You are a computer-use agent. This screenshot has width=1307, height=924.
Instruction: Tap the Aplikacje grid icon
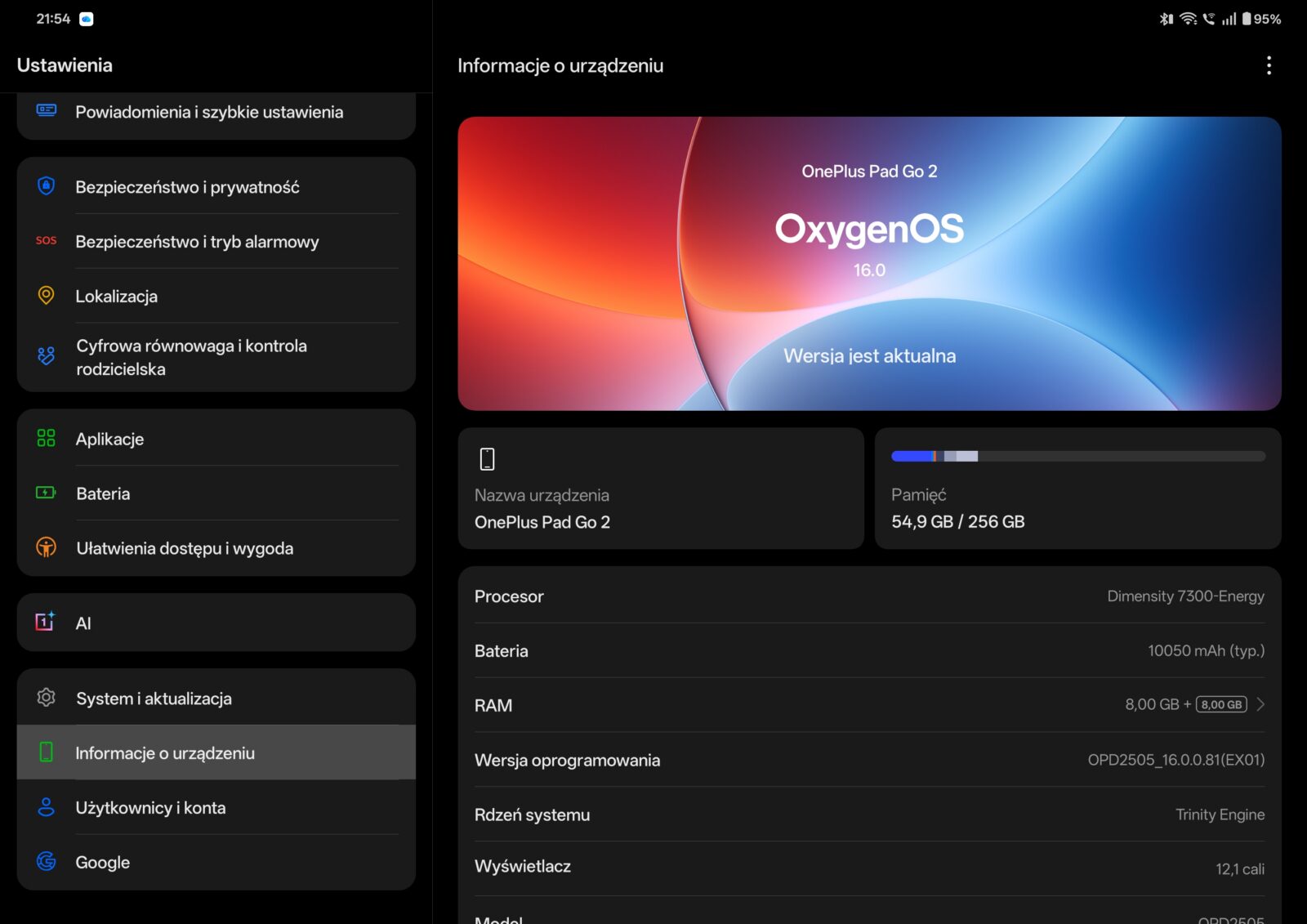47,439
